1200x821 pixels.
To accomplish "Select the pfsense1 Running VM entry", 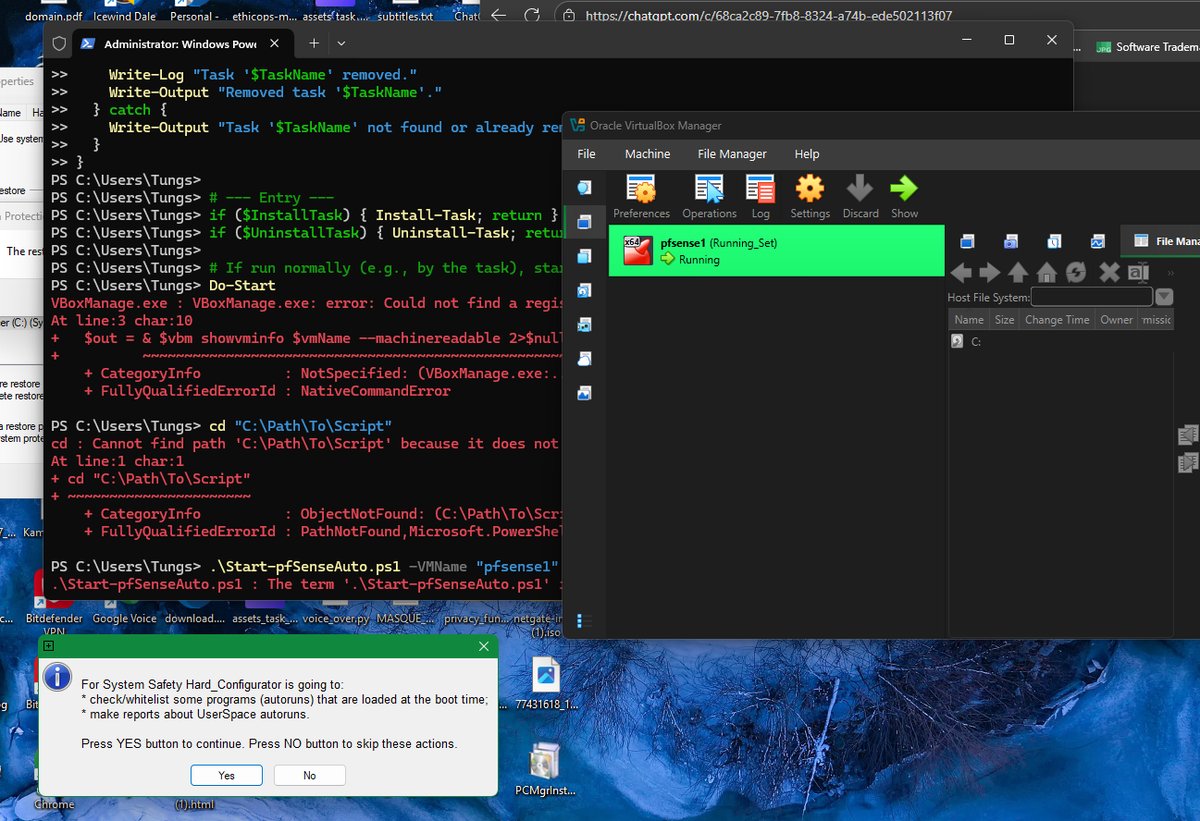I will point(776,250).
